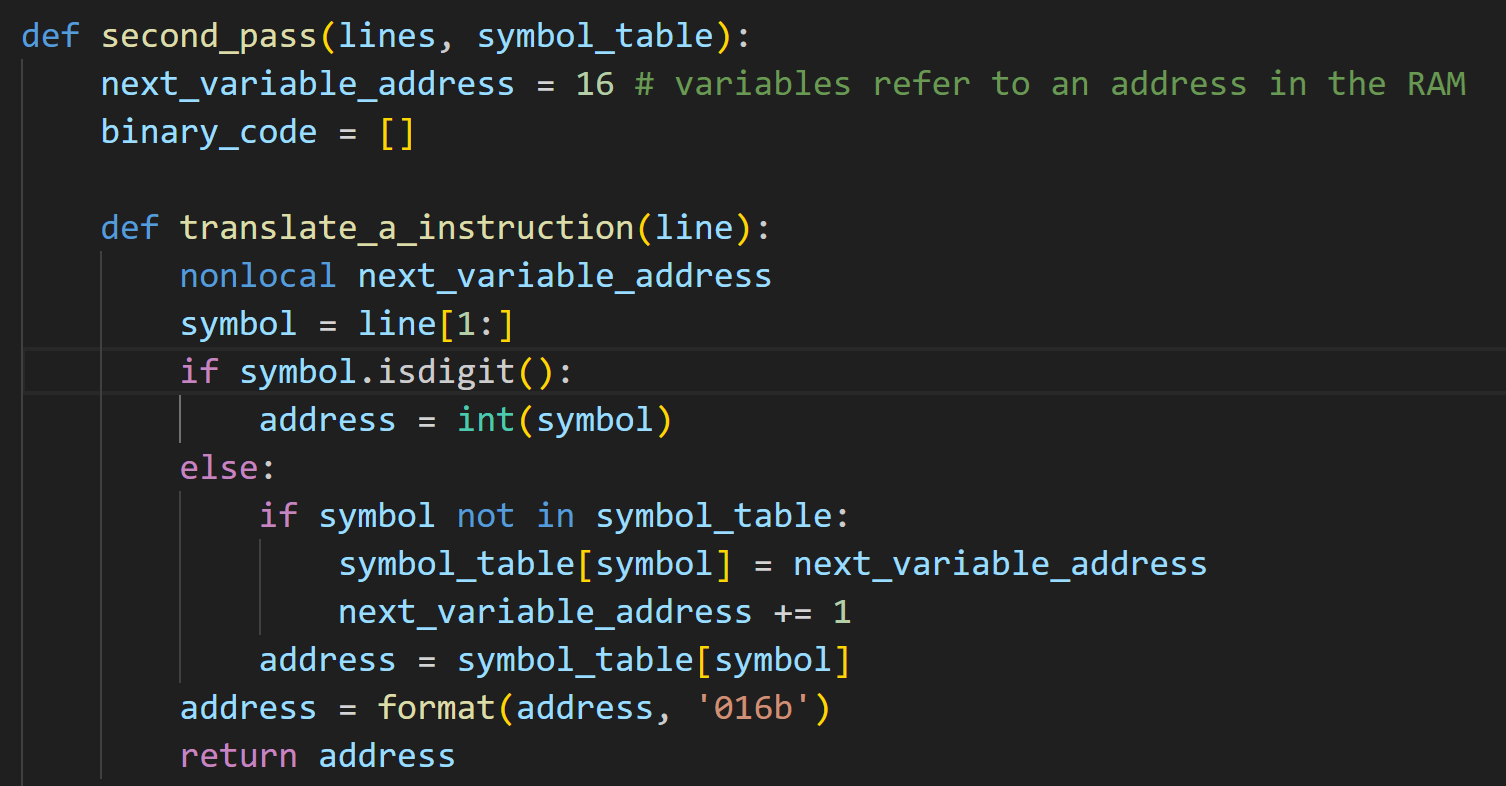Click the else keyword
This screenshot has height=786, width=1506.
(218, 468)
